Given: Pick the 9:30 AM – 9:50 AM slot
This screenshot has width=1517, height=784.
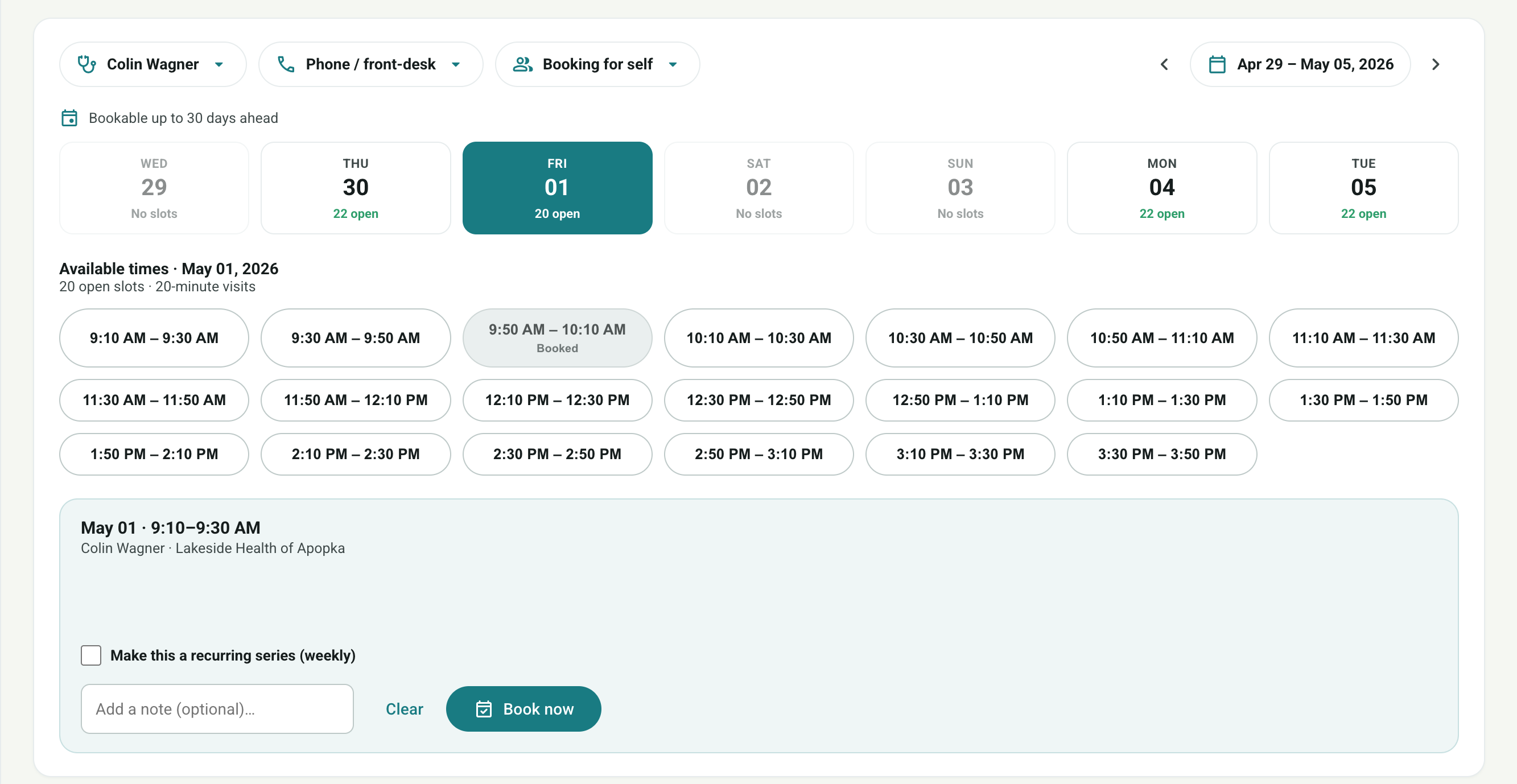Looking at the screenshot, I should point(355,338).
